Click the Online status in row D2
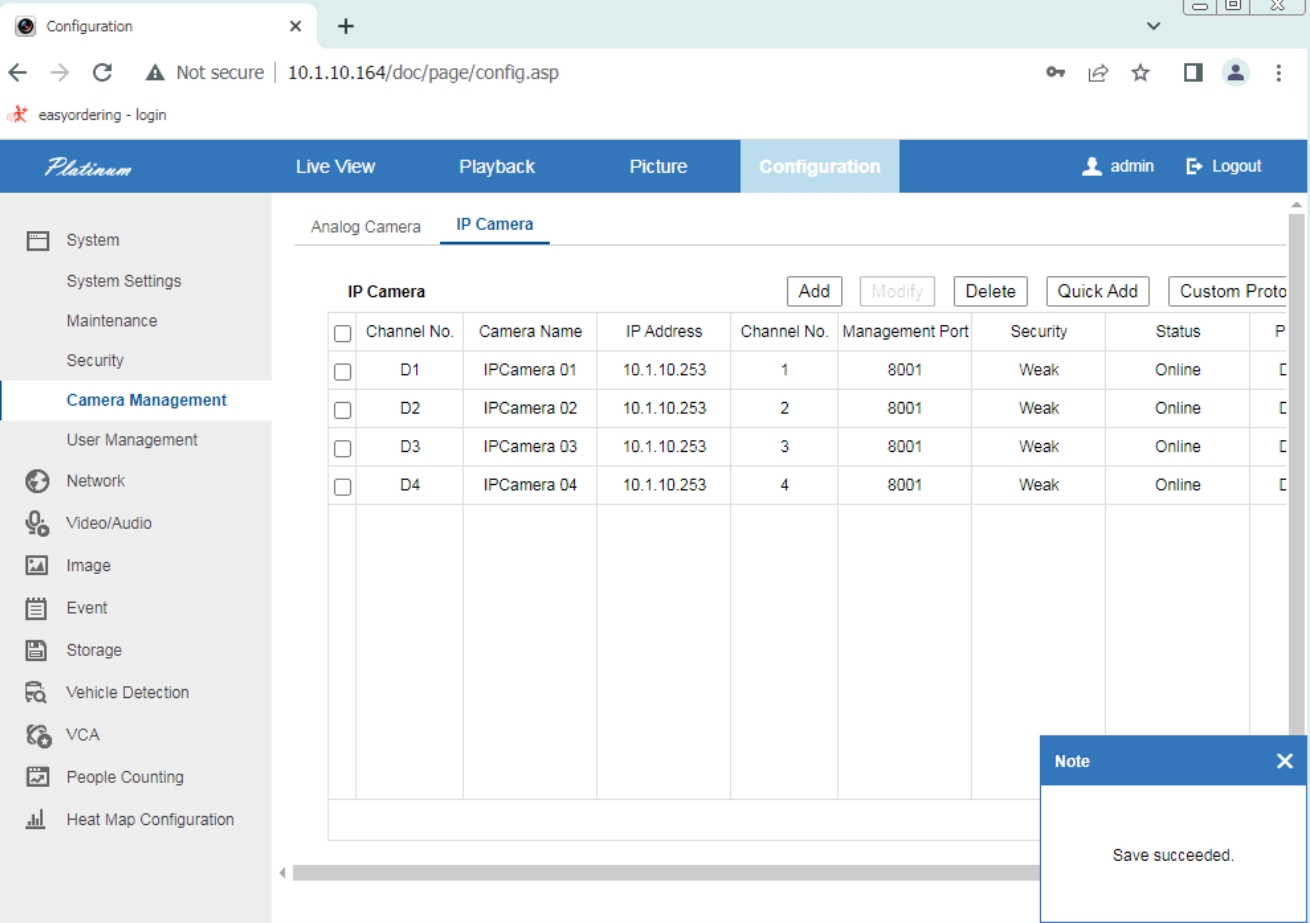This screenshot has height=923, width=1310. (1178, 408)
